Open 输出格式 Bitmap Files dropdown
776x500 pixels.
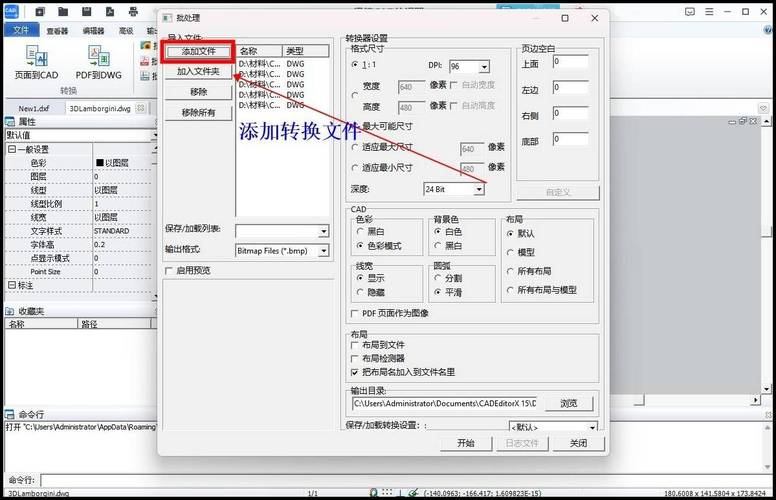point(323,251)
